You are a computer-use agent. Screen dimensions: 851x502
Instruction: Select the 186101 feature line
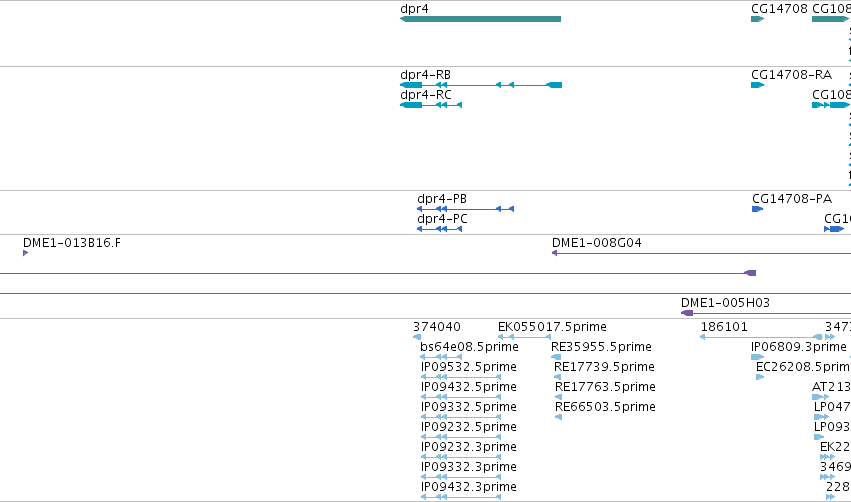click(x=761, y=337)
